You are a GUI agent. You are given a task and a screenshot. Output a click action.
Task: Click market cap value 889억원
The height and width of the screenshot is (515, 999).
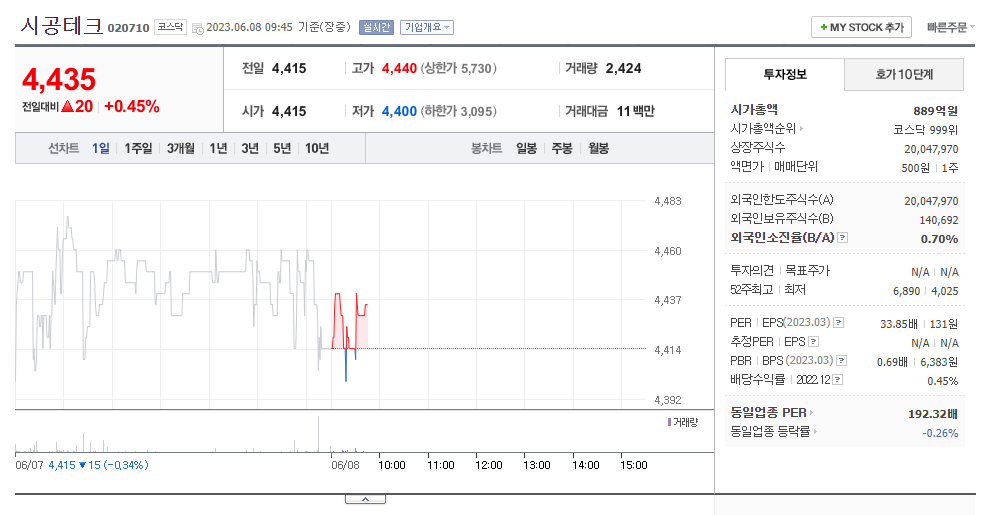(935, 111)
